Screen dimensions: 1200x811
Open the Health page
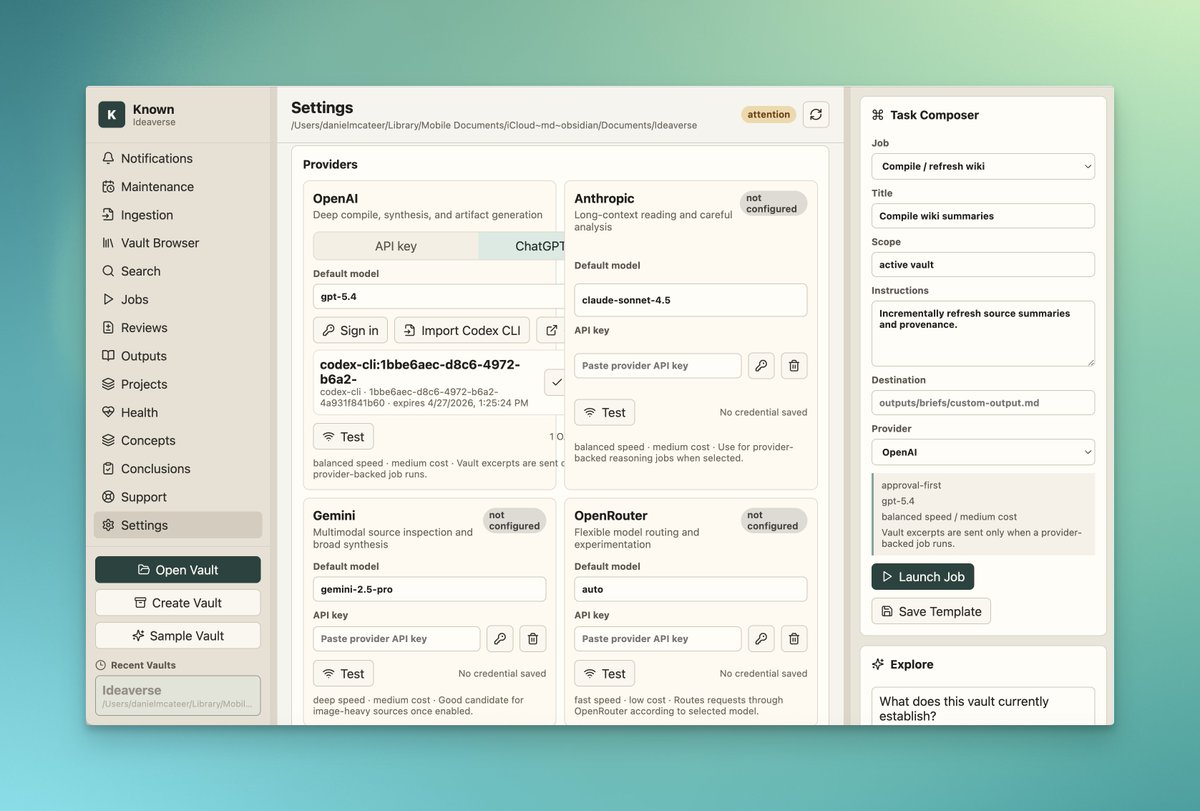coord(178,412)
